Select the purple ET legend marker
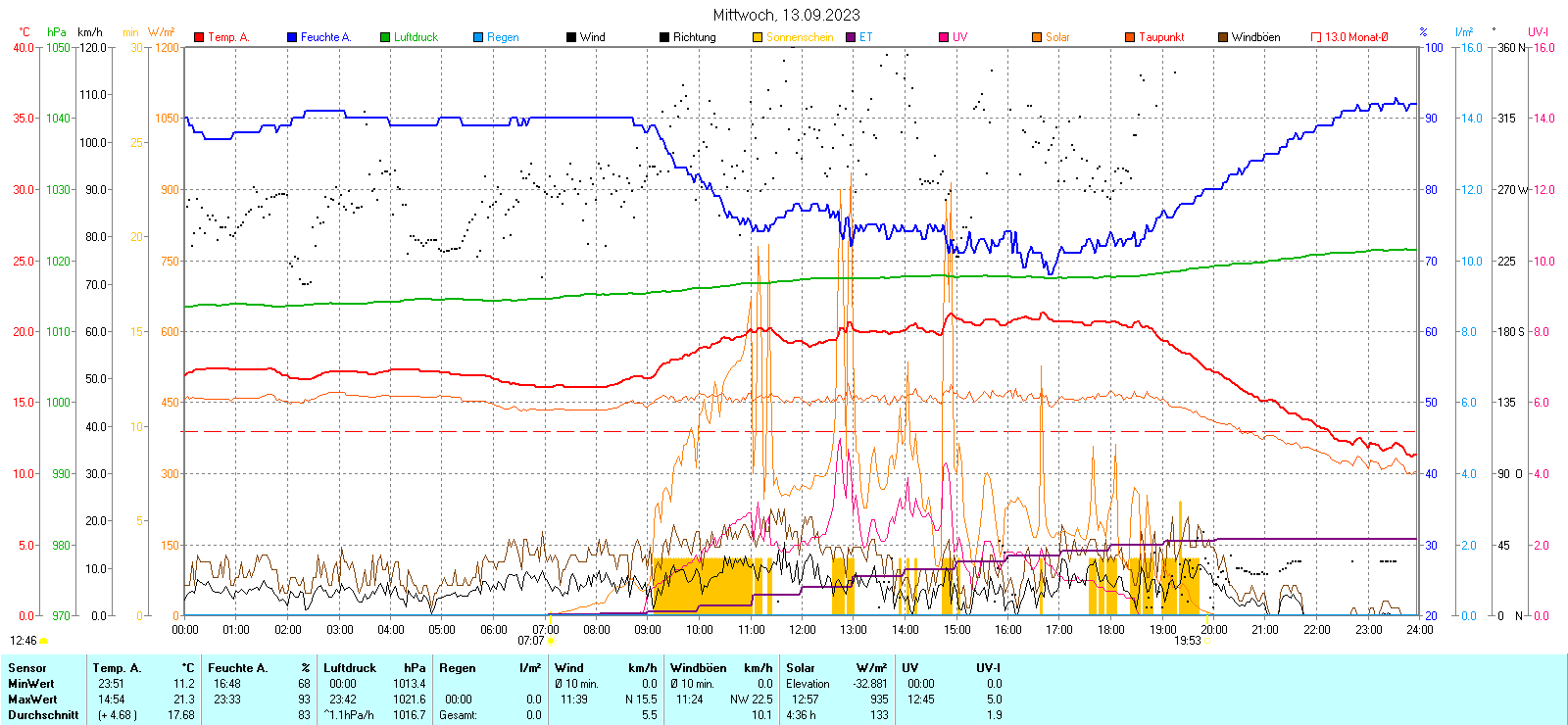 (851, 37)
